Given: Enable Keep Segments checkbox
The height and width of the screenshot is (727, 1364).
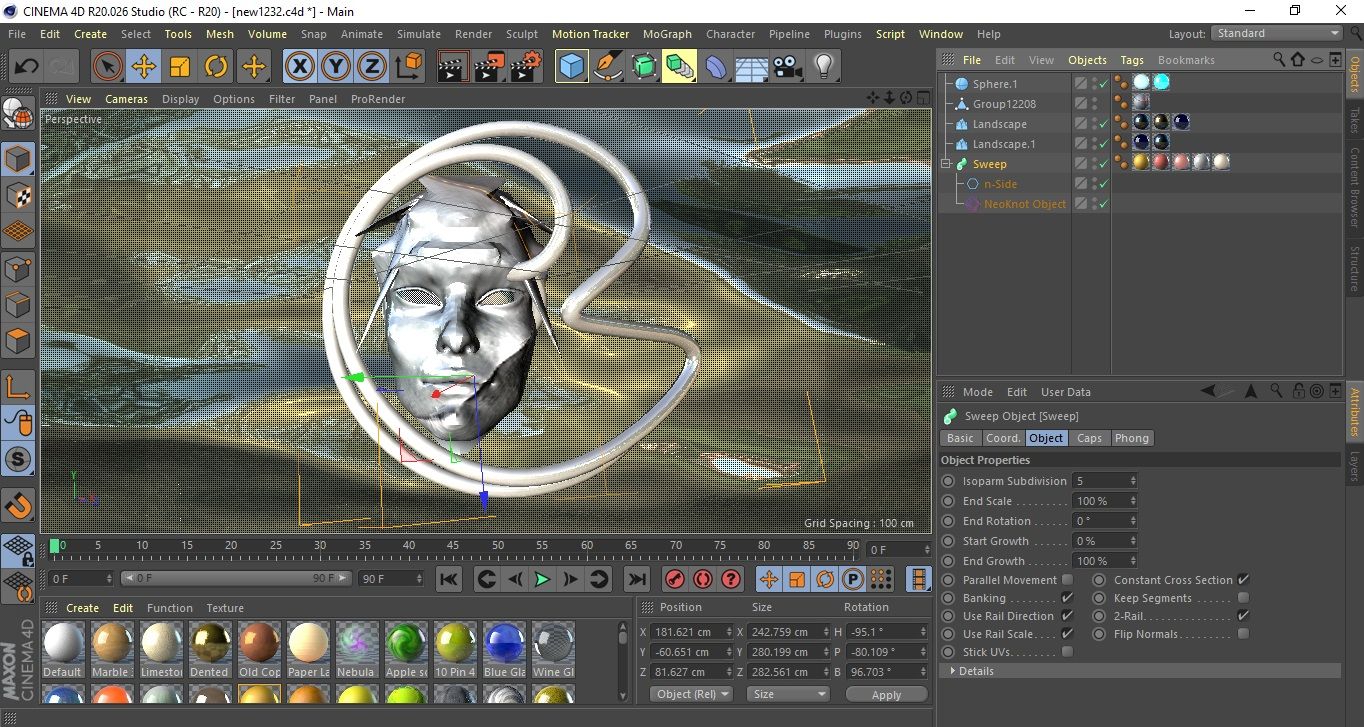Looking at the screenshot, I should coord(1243,598).
